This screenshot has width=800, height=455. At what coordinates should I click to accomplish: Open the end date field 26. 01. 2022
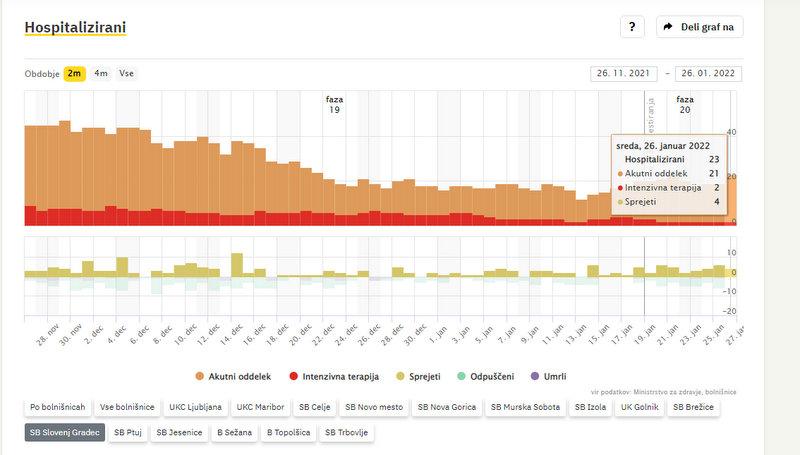(708, 73)
